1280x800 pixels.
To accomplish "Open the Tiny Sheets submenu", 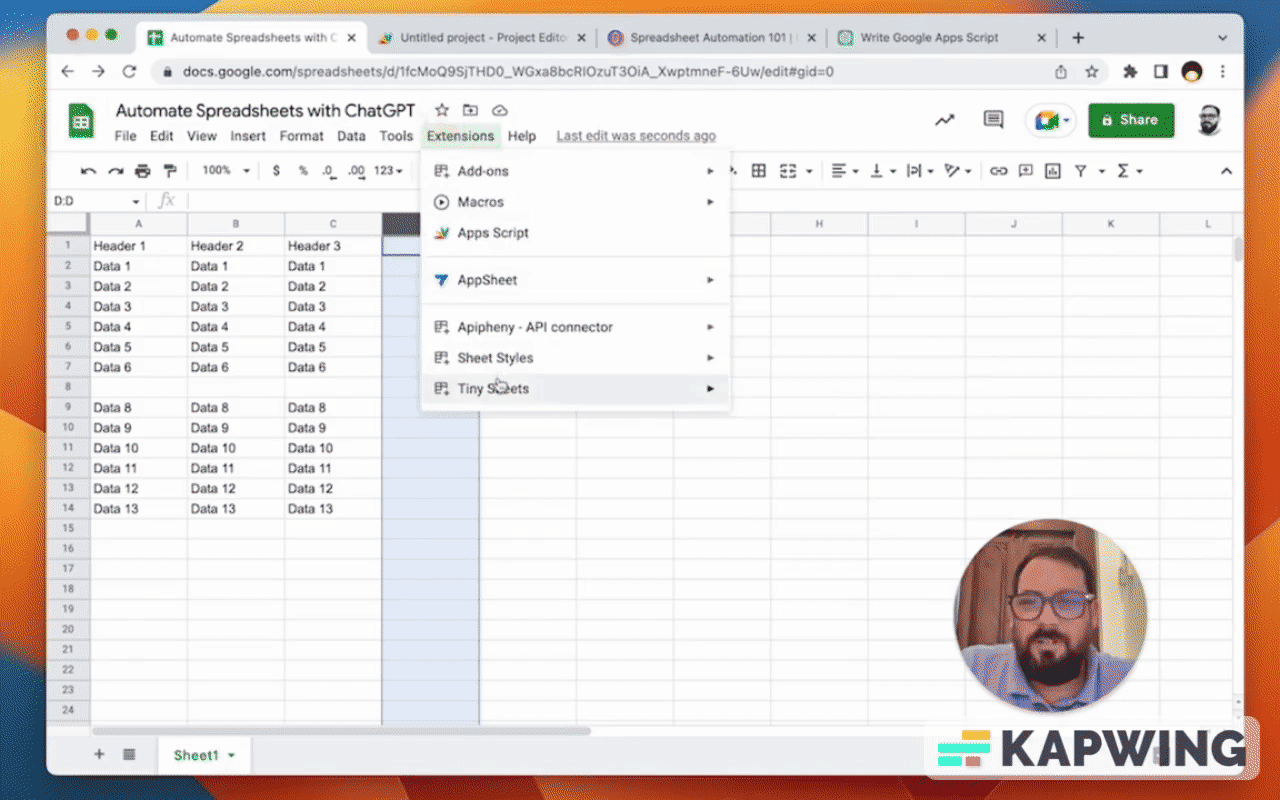I will [x=575, y=389].
